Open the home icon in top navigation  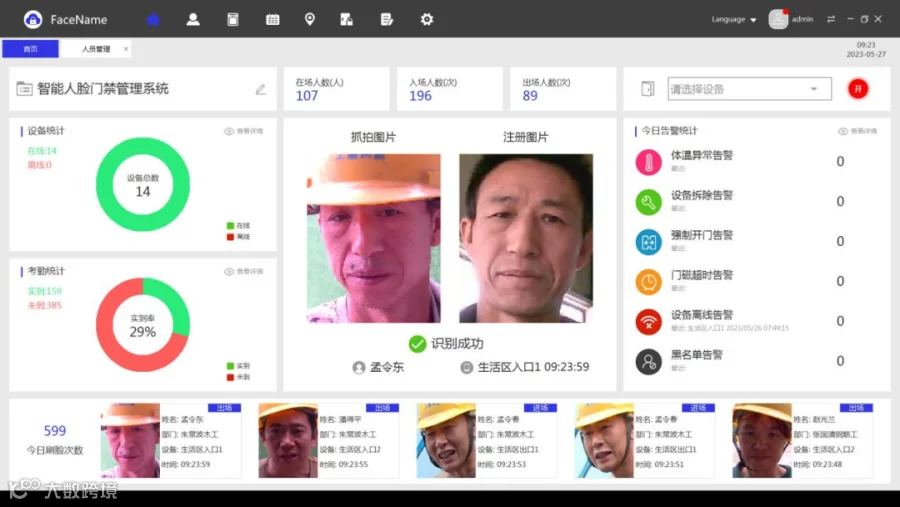point(153,20)
